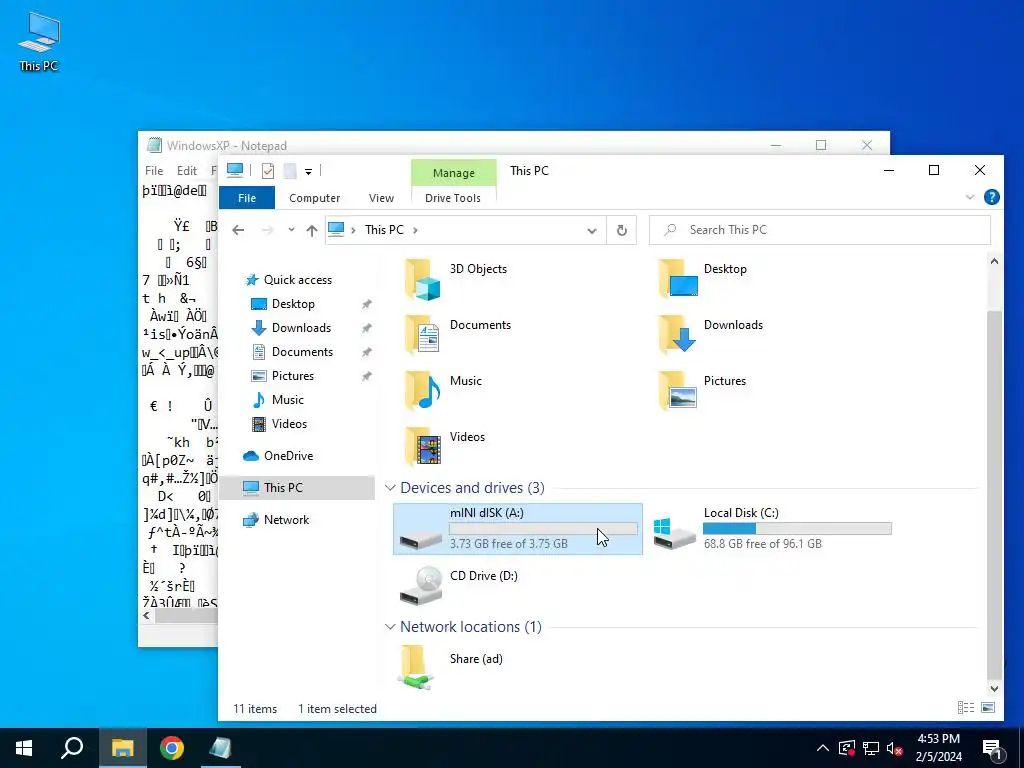Click the scroll down arrow in Explorer
The image size is (1024, 768).
[x=994, y=688]
